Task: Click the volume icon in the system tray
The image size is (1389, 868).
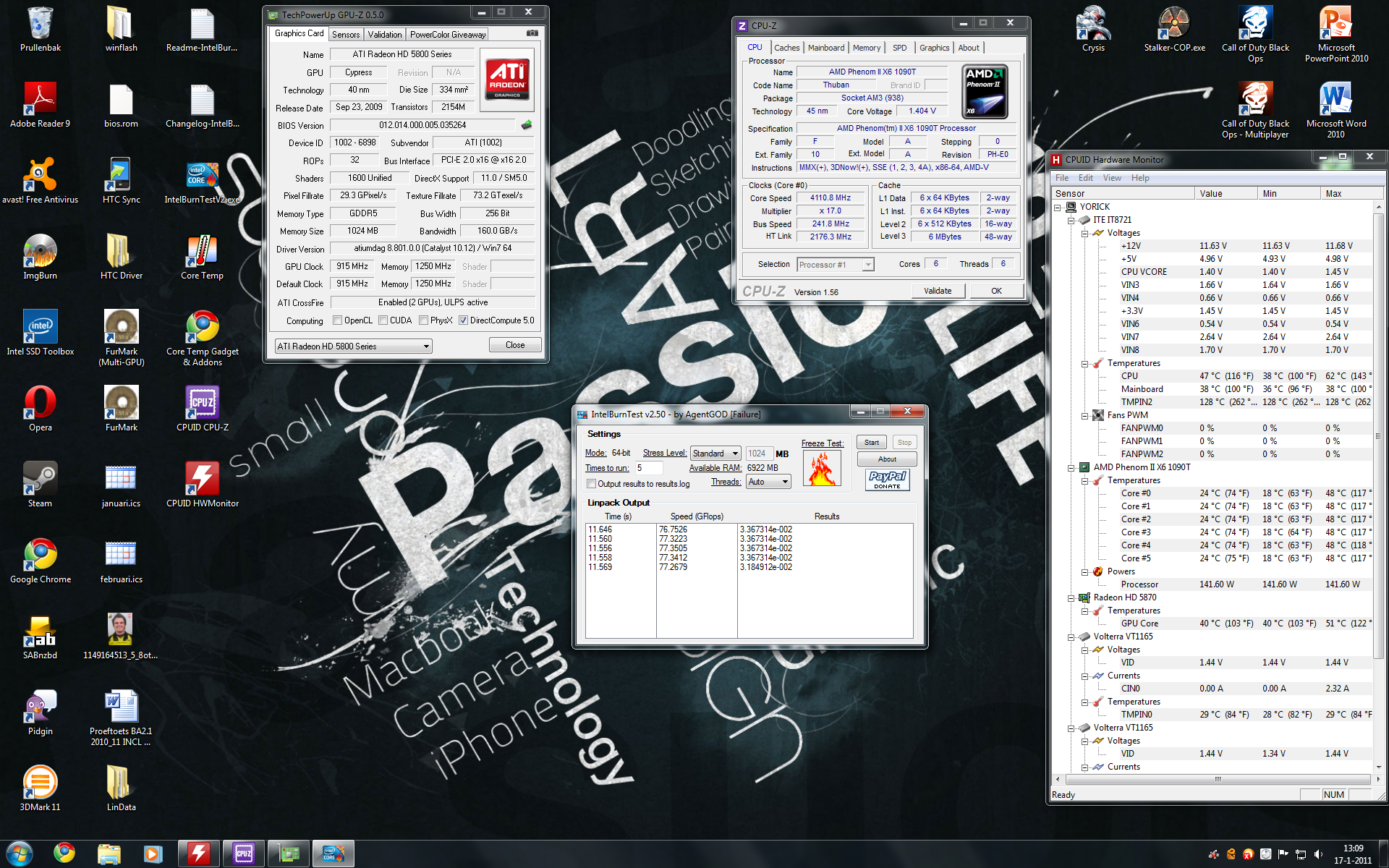Action: point(1318,854)
